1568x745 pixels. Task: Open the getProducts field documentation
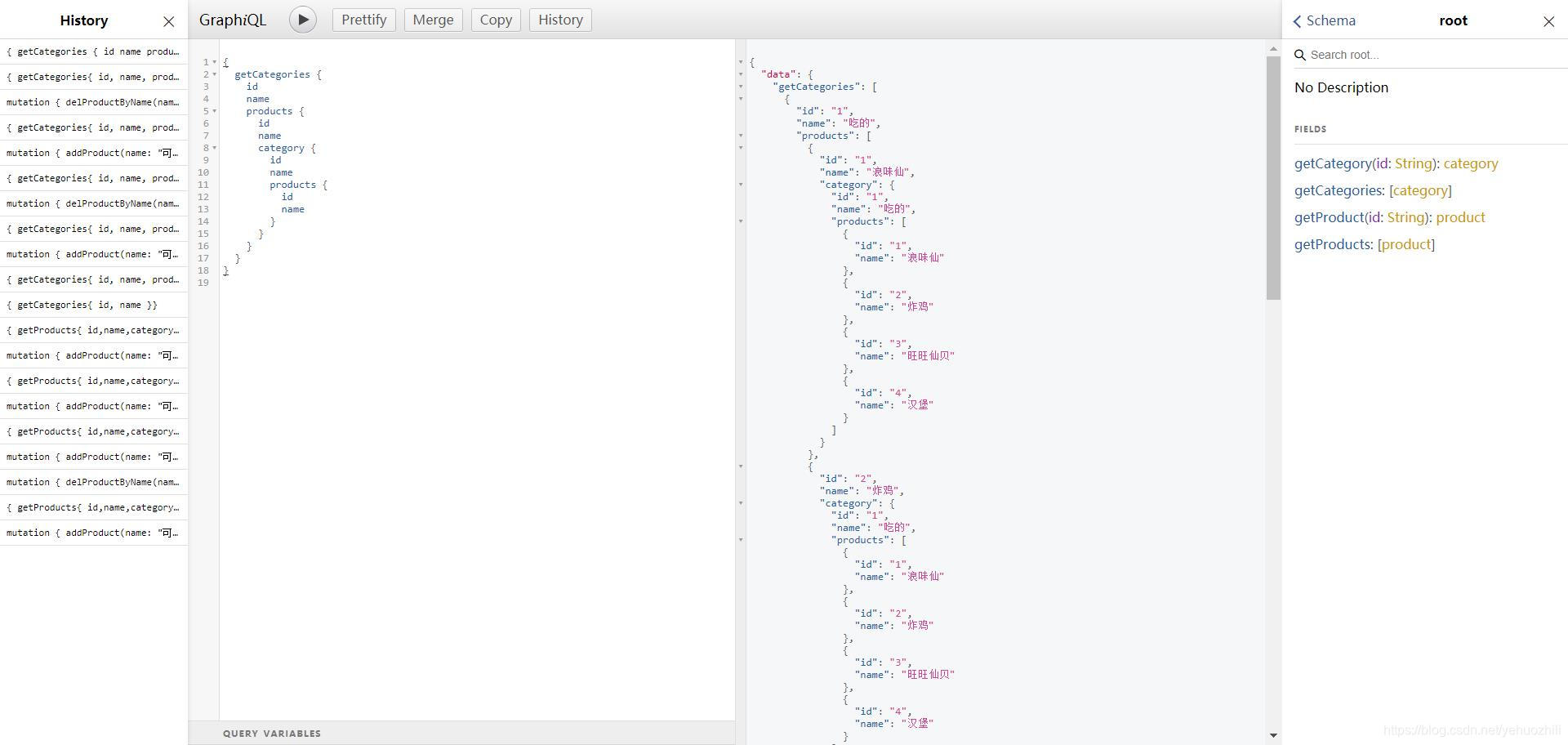[x=1333, y=244]
